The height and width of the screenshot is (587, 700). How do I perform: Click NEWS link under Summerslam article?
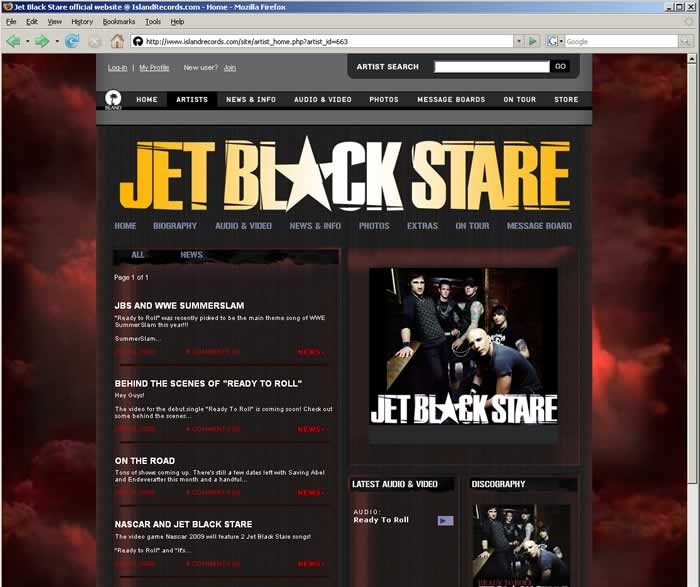pos(310,352)
